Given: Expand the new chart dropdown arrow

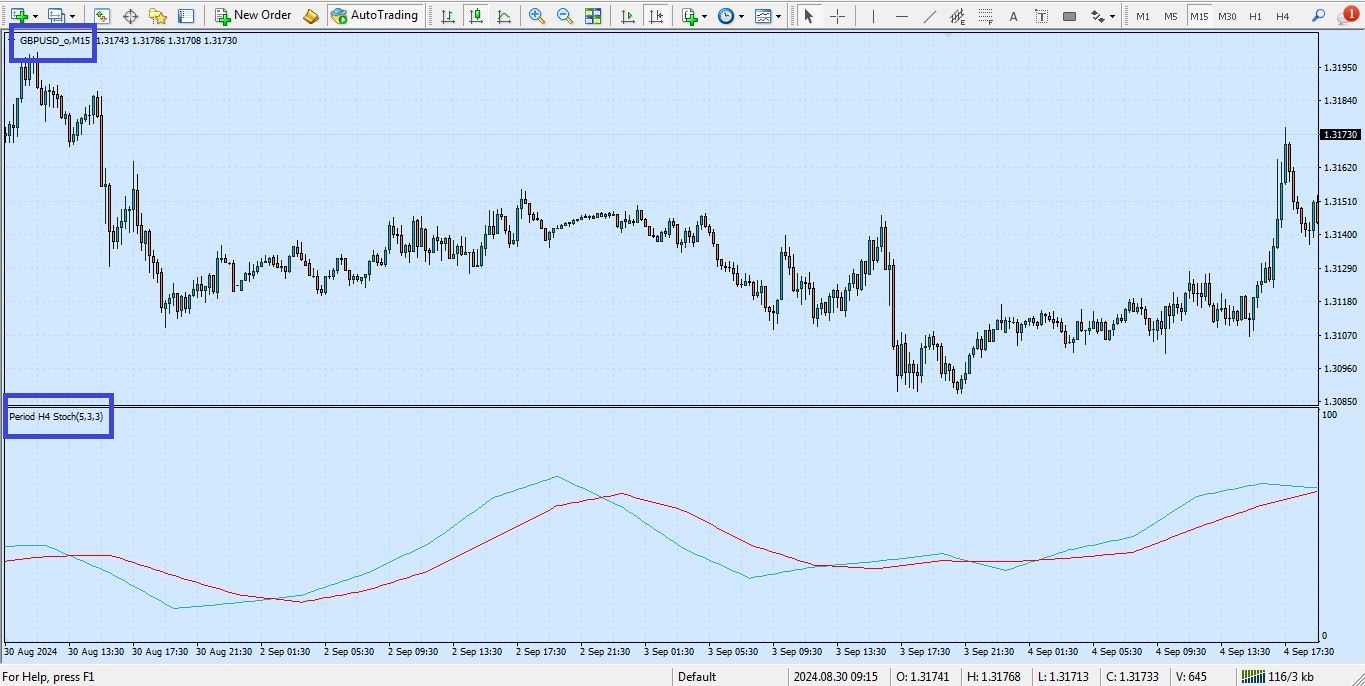Looking at the screenshot, I should click(x=35, y=17).
